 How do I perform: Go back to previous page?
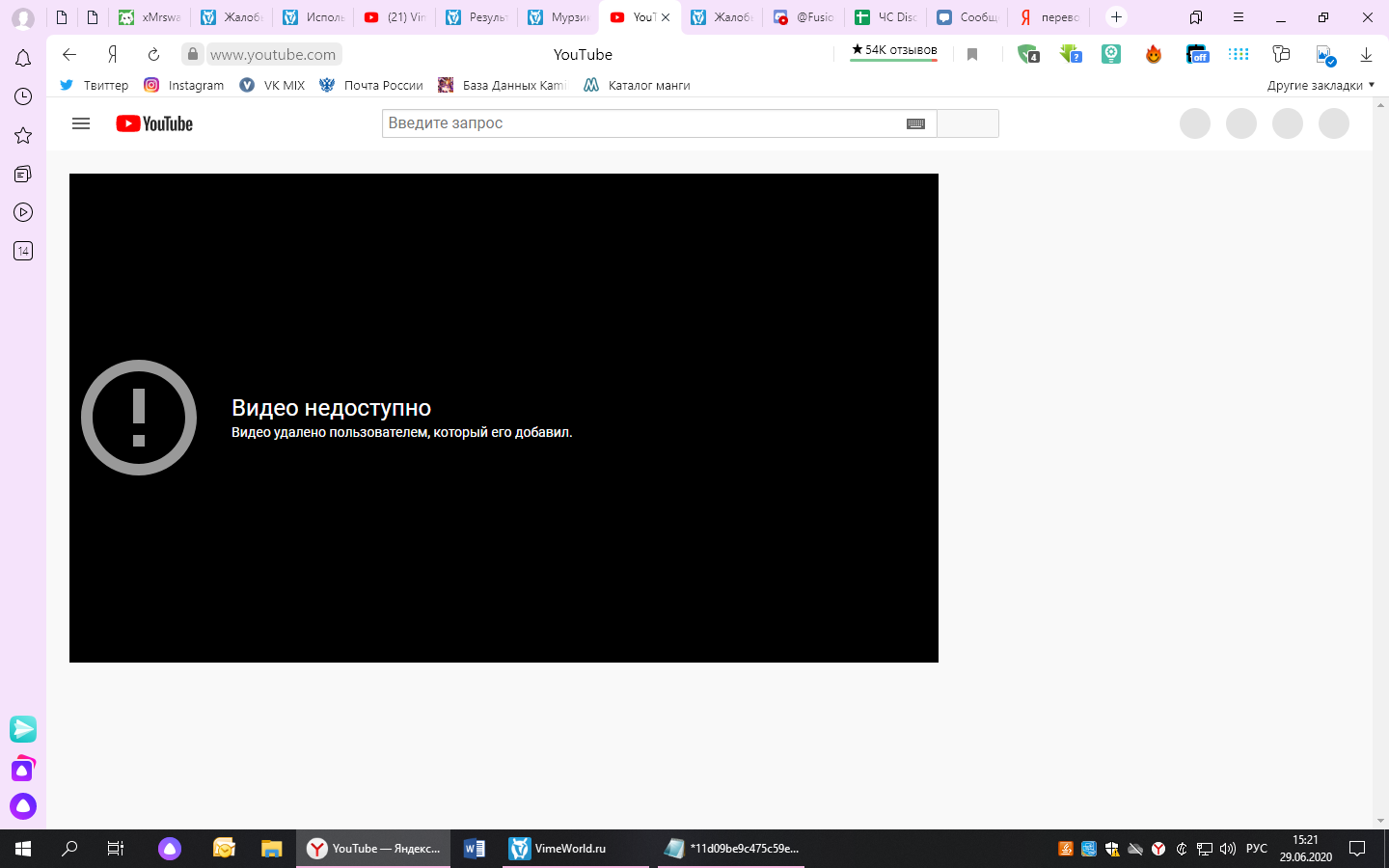click(x=69, y=55)
